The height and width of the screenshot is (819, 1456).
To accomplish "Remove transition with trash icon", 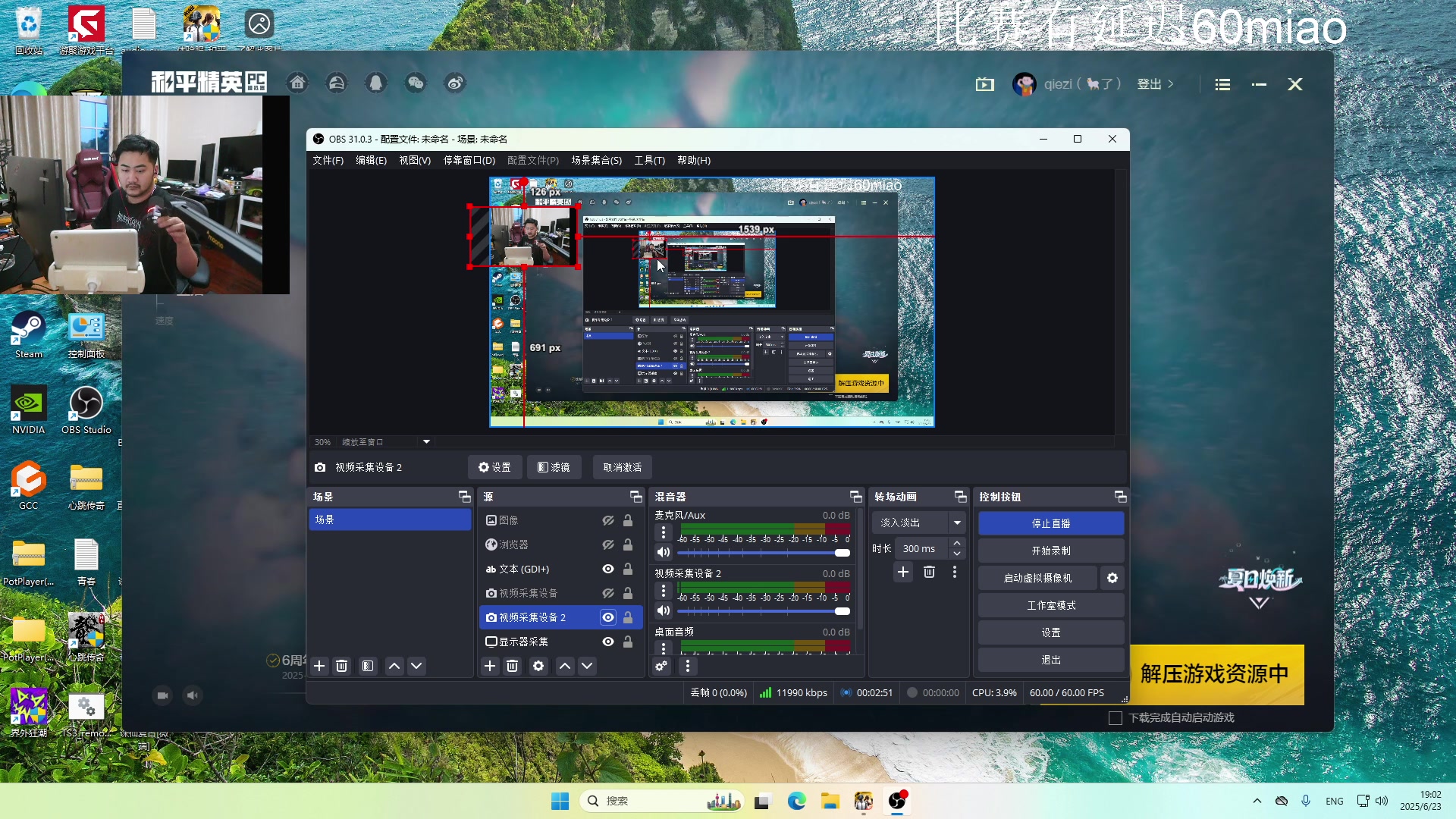I will (x=929, y=572).
